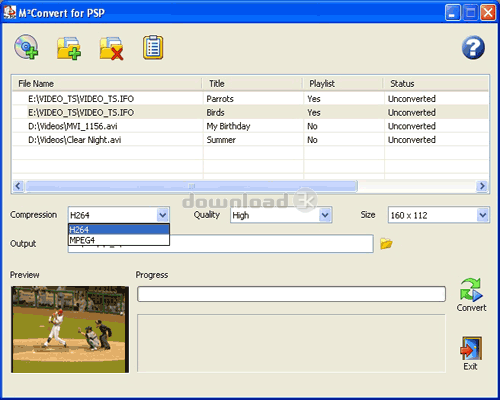The width and height of the screenshot is (500, 400).
Task: Open the Size dropdown showing 160 x 112
Action: 439,215
